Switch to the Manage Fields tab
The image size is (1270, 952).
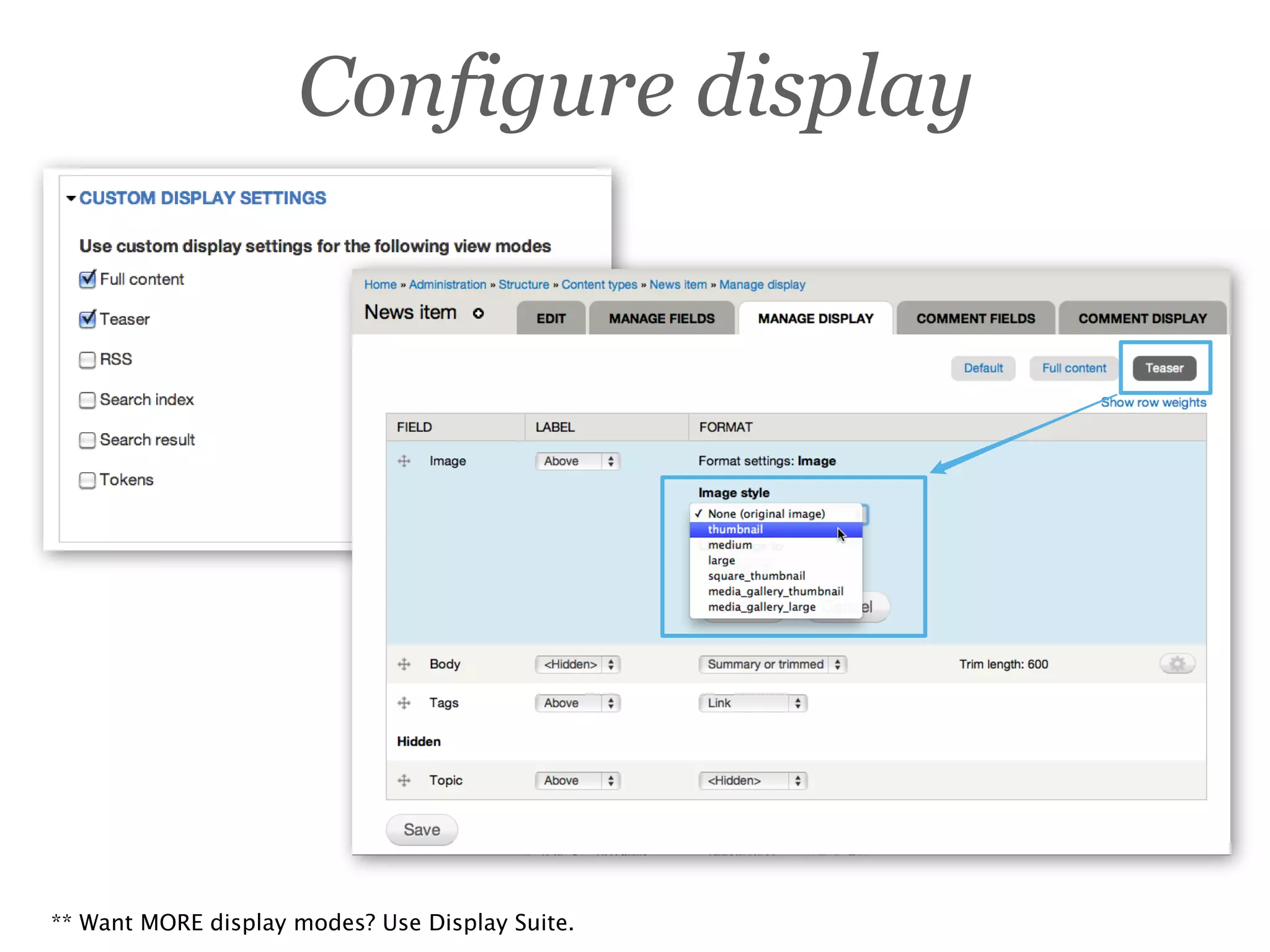662,318
